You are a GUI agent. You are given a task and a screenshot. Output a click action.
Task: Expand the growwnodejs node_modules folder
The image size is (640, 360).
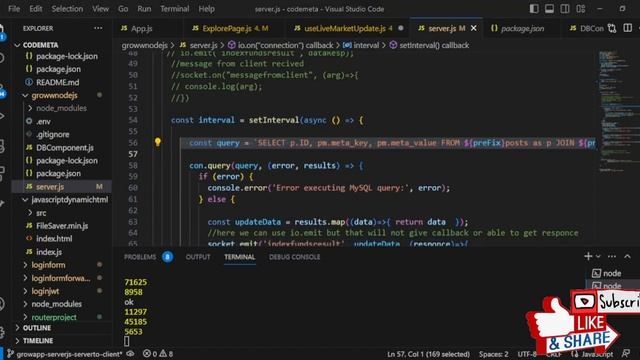(x=61, y=108)
